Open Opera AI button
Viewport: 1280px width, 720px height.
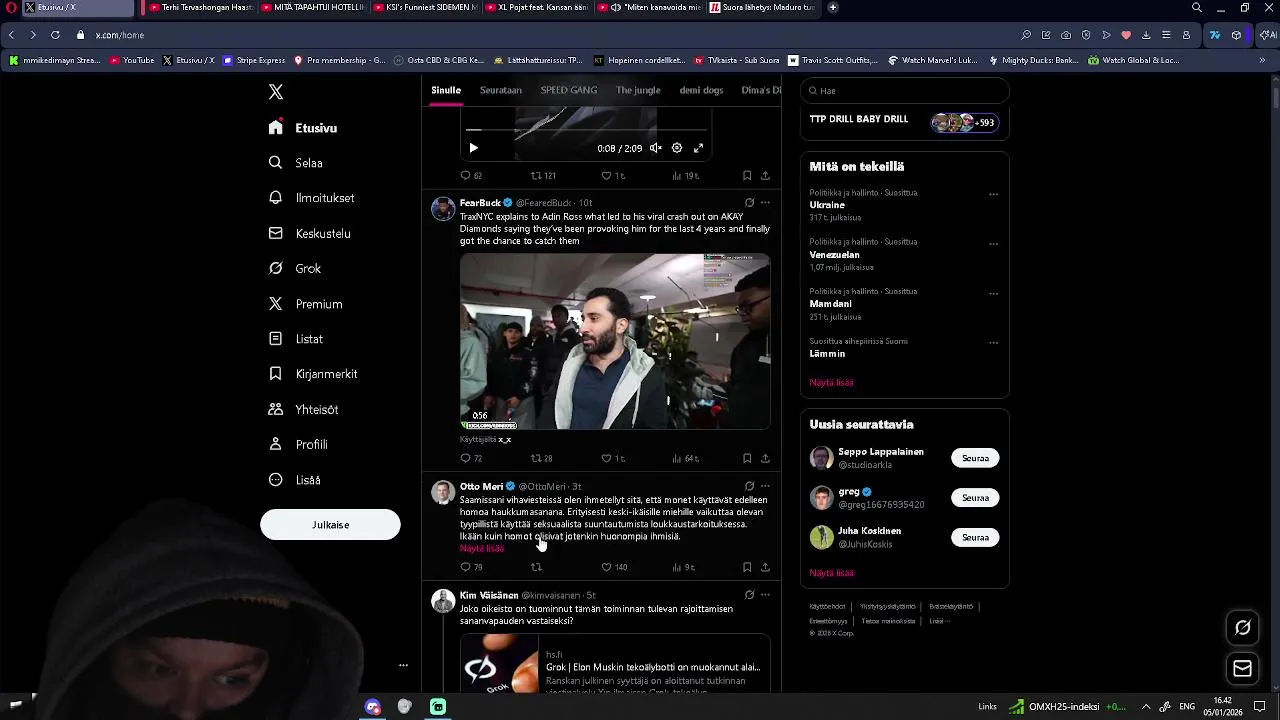tap(1268, 35)
